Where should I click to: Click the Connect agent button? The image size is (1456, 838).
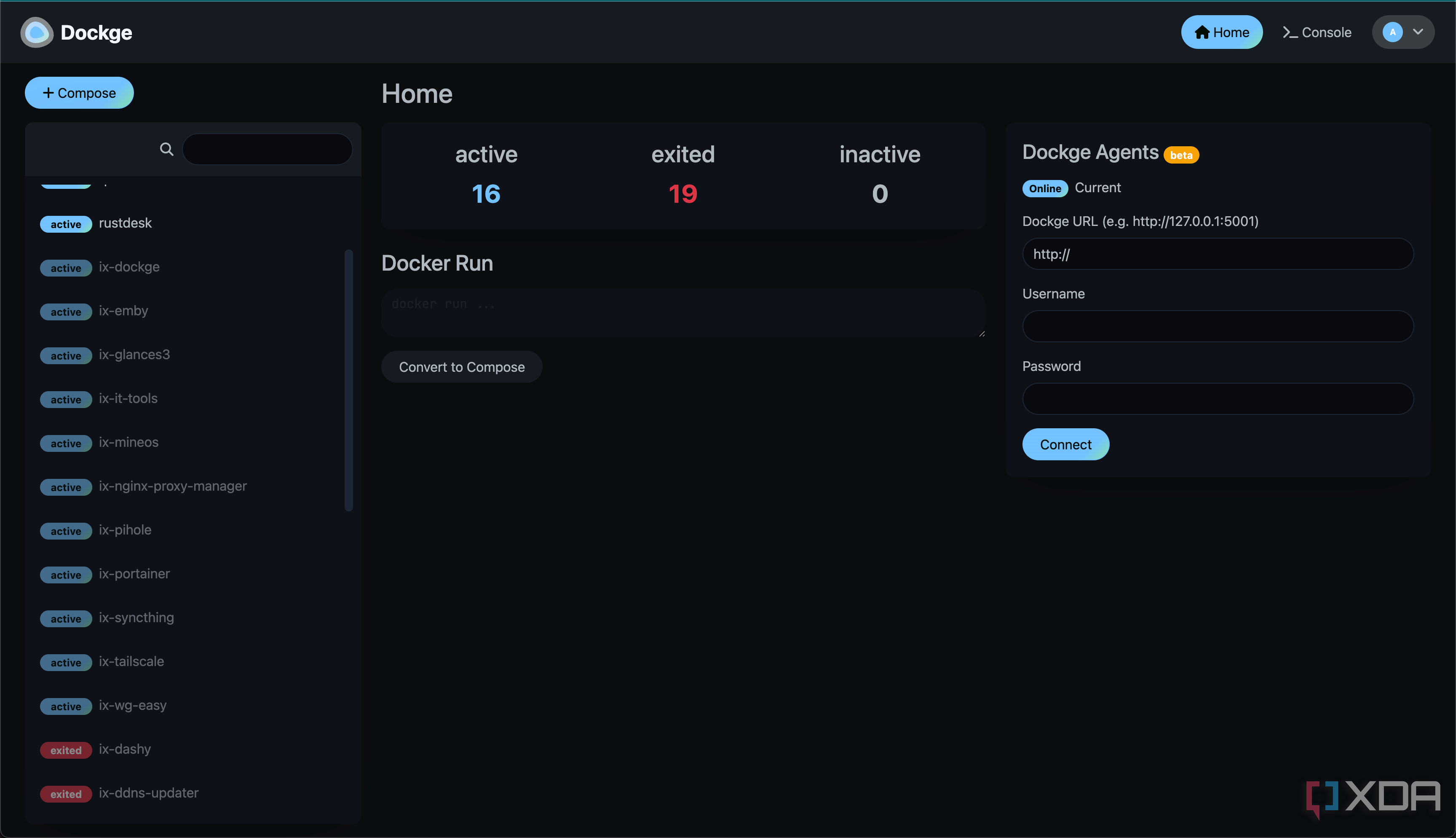[x=1065, y=444]
